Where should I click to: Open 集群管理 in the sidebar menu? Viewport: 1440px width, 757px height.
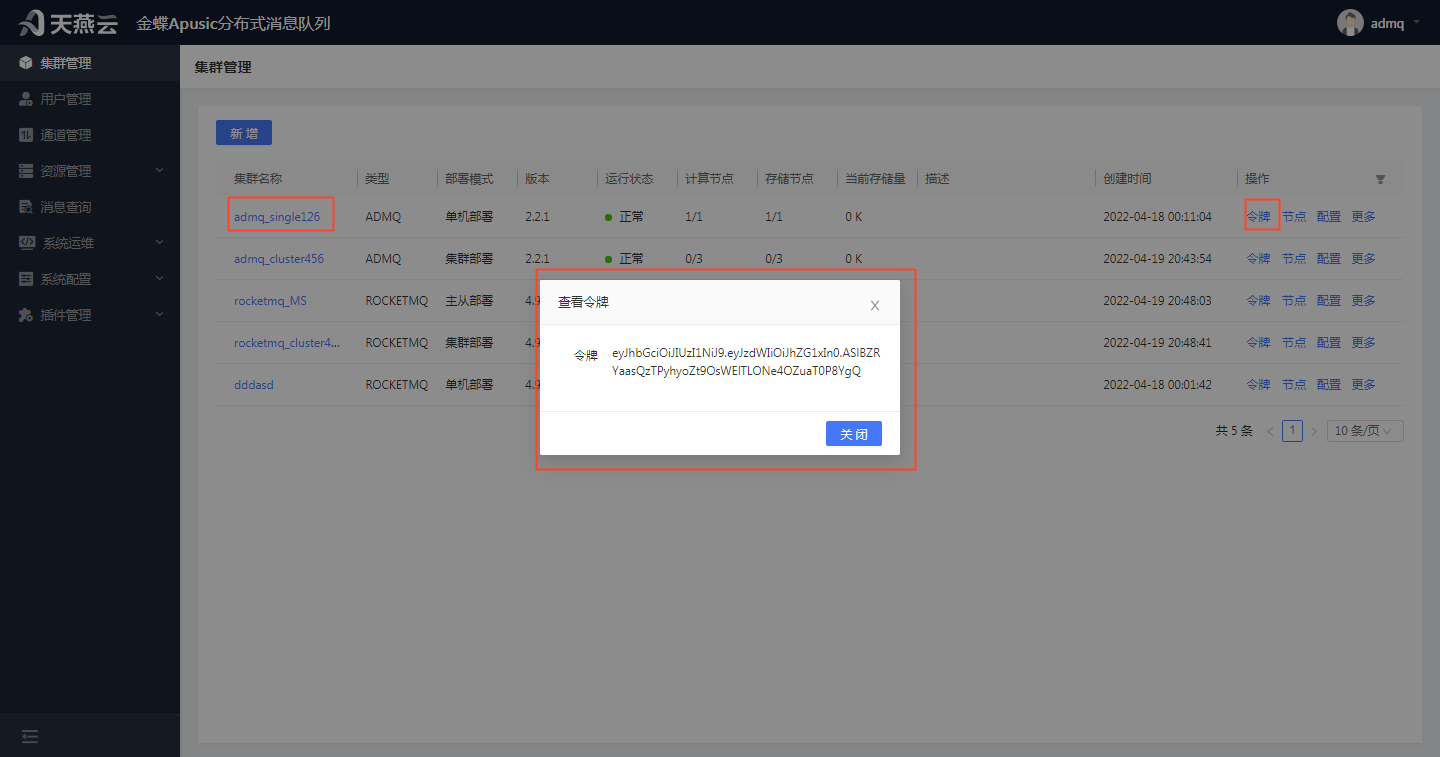90,63
